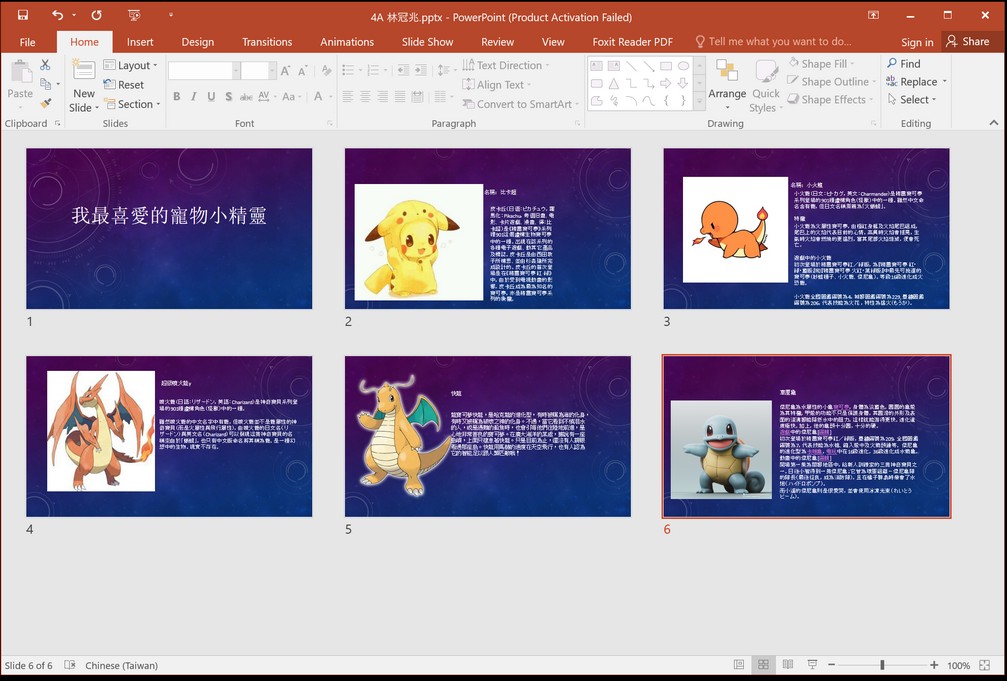Justify paragraph text
Viewport: 1007px width, 681px height.
pyautogui.click(x=400, y=97)
